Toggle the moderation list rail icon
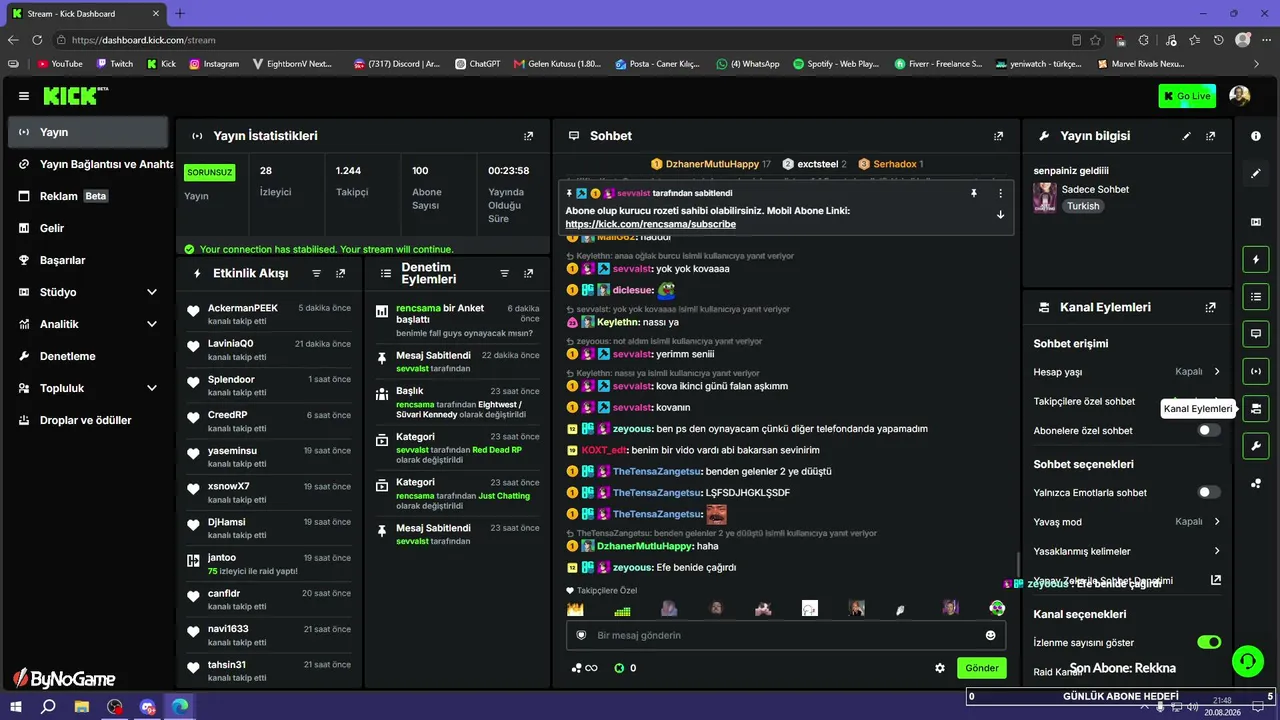Screen dimensions: 1280x720 pyautogui.click(x=1256, y=297)
